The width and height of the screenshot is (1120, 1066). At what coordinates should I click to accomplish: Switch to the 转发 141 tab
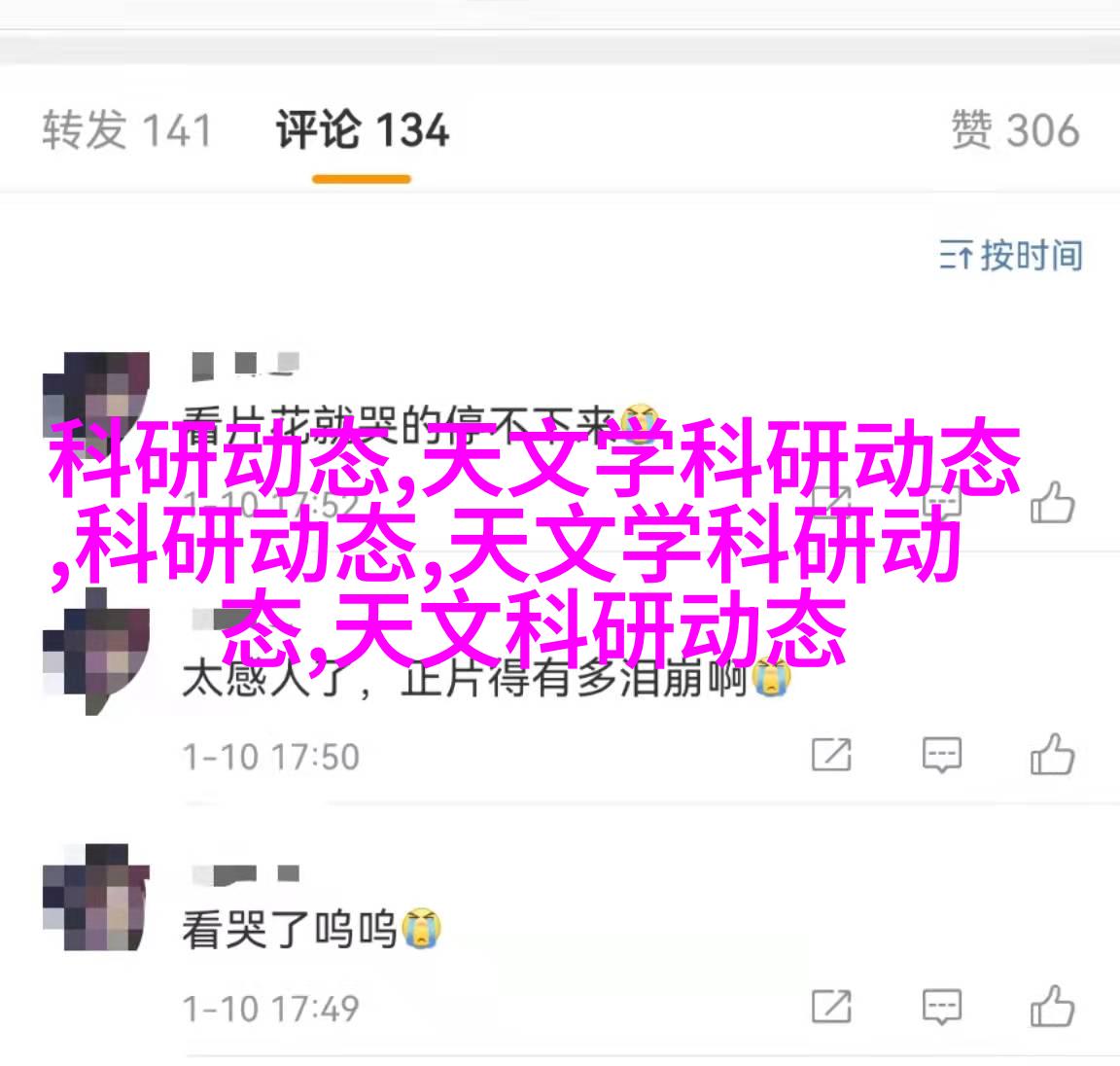pyautogui.click(x=127, y=130)
